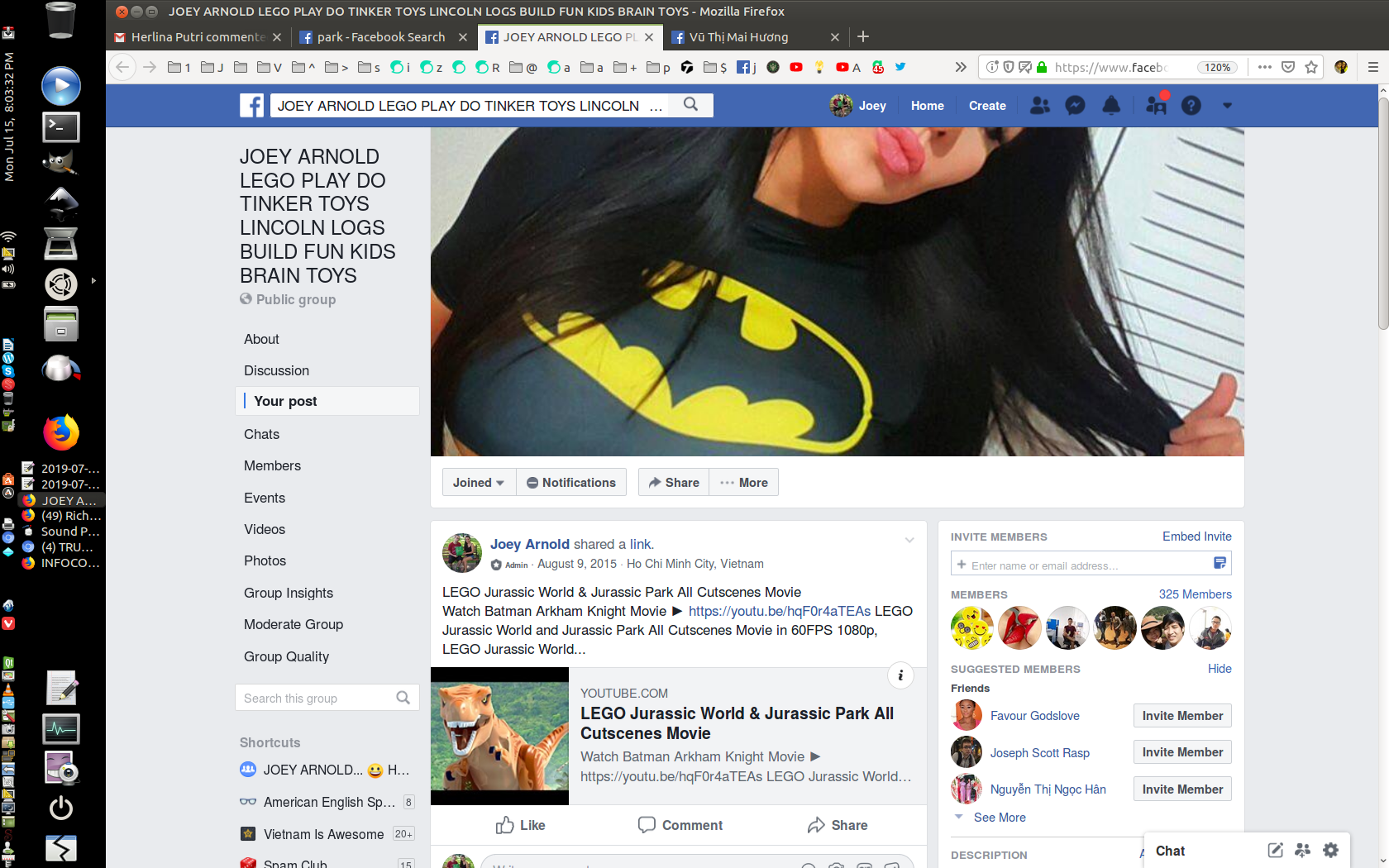Screen dimensions: 1389x868
Task: Click the magnifier in the Search this group box
Action: (x=403, y=698)
